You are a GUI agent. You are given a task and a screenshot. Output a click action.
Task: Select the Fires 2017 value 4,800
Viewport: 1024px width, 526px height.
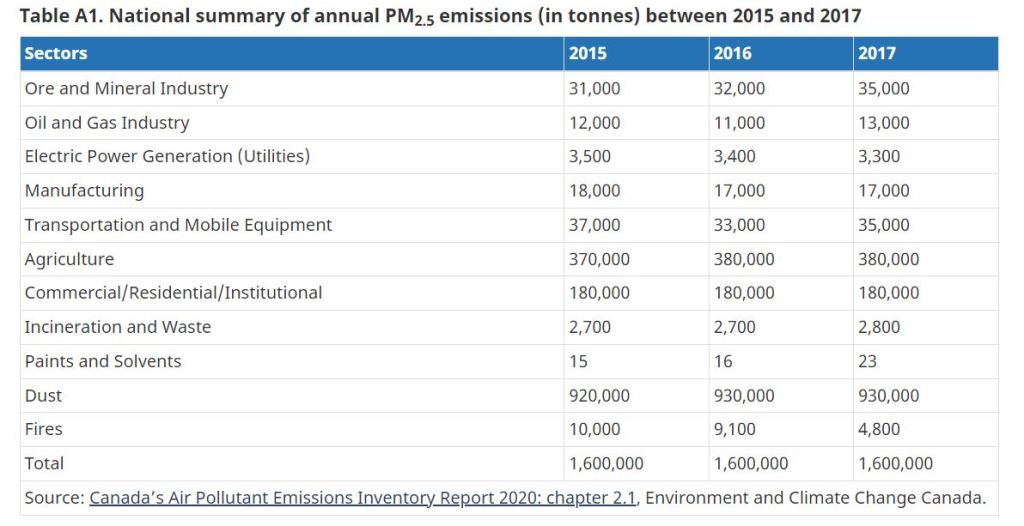879,429
